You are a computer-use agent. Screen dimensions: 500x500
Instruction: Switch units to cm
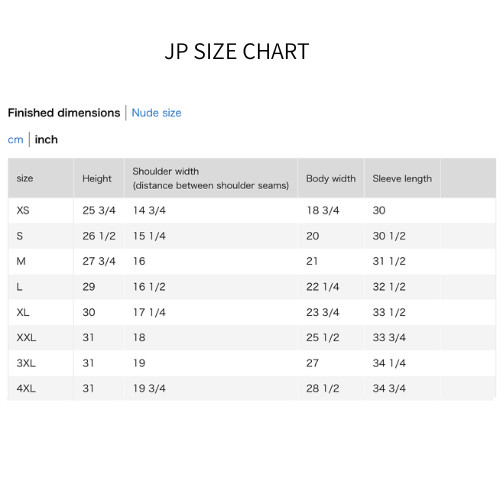pos(16,140)
